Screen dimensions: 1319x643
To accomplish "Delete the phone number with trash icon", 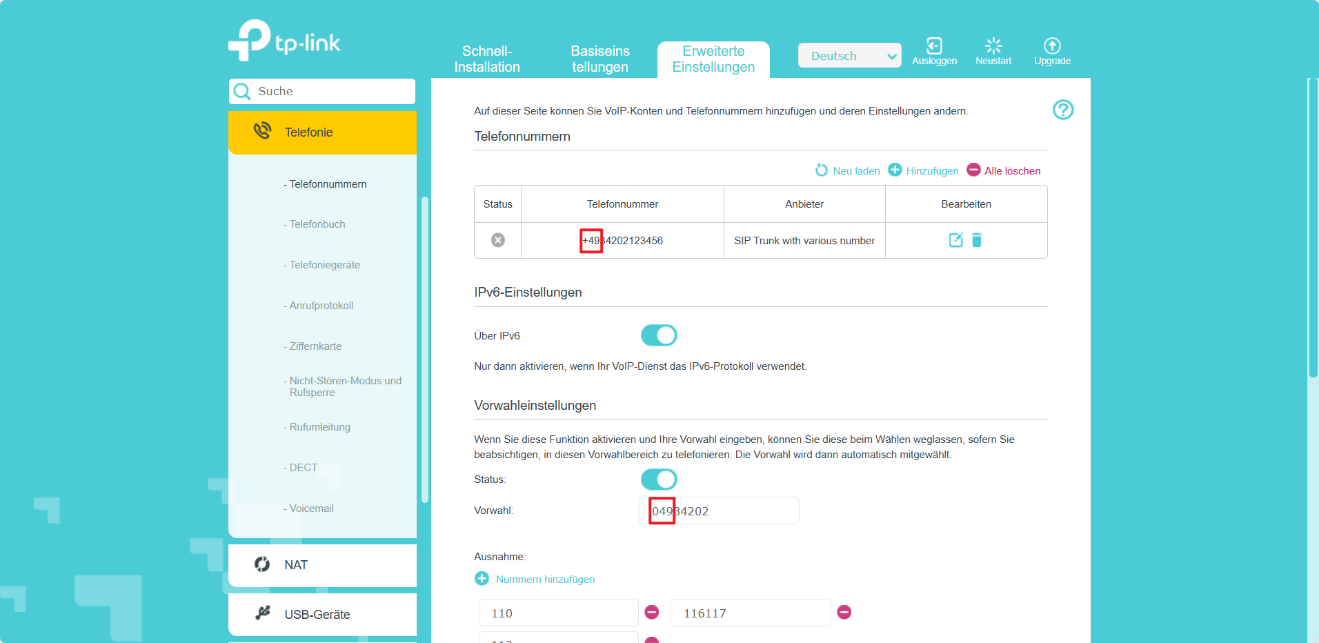I will coord(977,240).
